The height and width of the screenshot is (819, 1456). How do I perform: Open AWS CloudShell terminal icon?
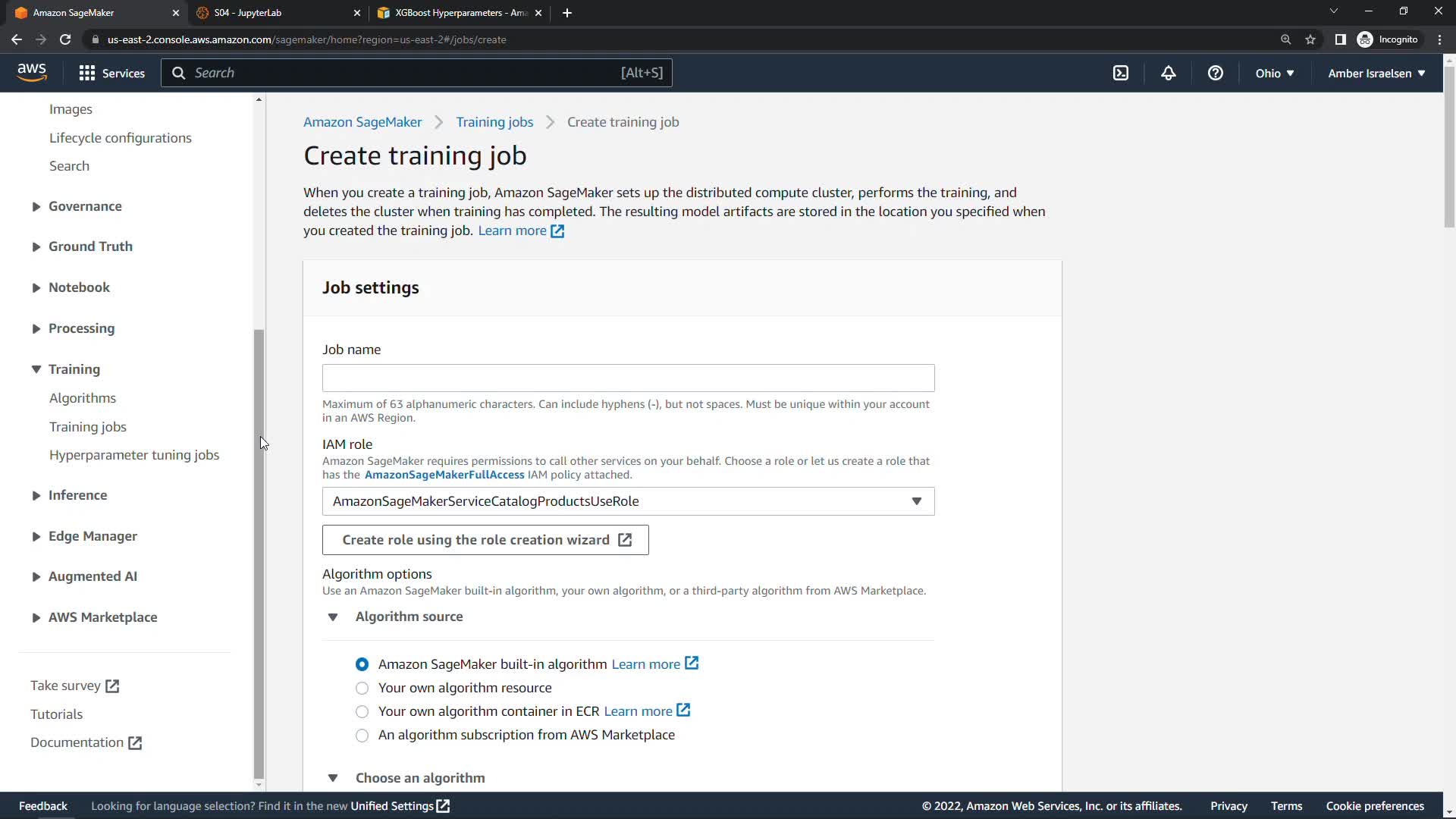pyautogui.click(x=1121, y=73)
